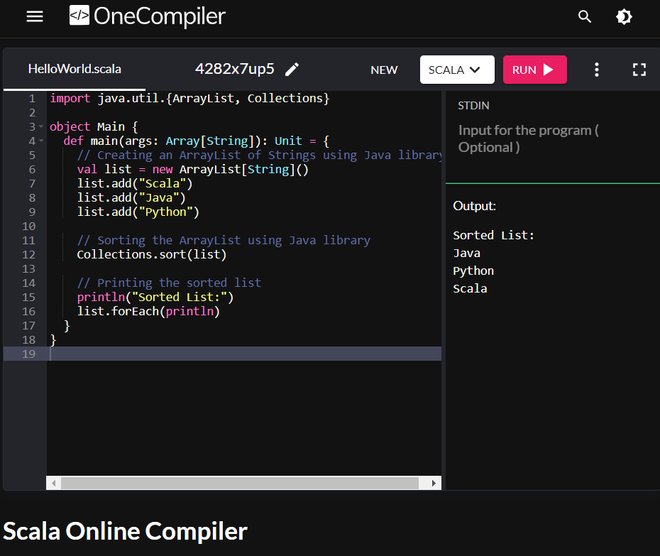Viewport: 660px width, 556px height.
Task: Click line number 10 in gutter
Action: 29,226
